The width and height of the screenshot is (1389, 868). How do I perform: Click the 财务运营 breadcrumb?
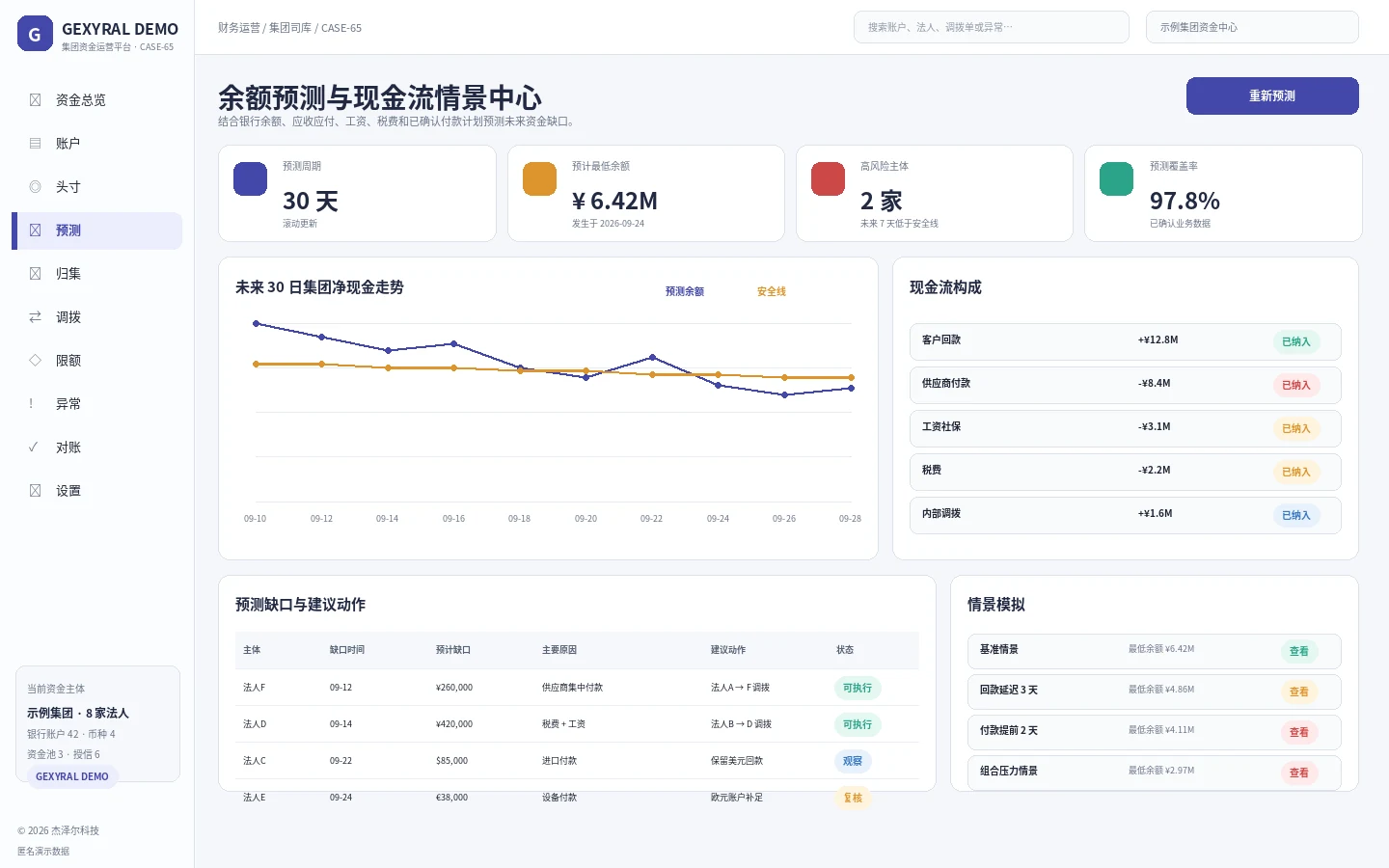click(x=239, y=28)
